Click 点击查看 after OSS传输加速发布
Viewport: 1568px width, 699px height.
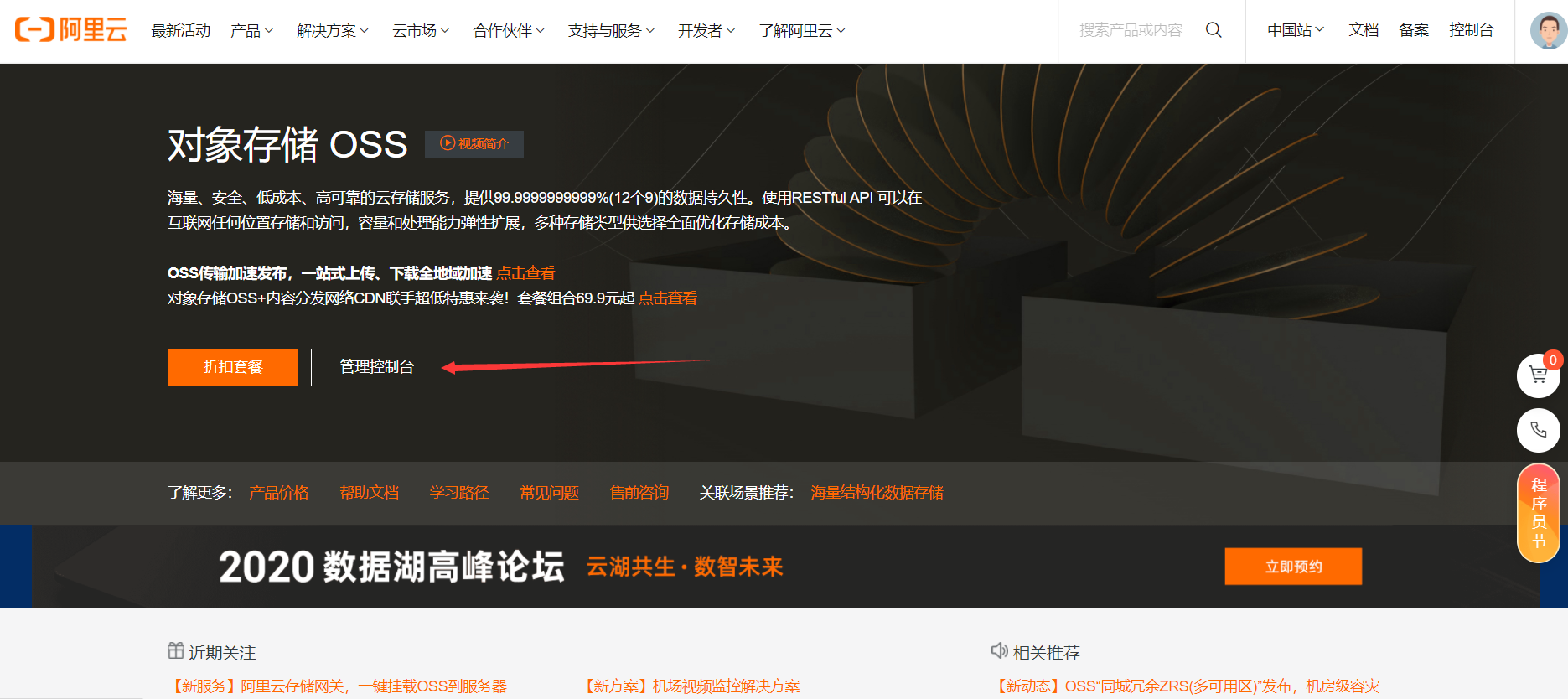pos(525,273)
